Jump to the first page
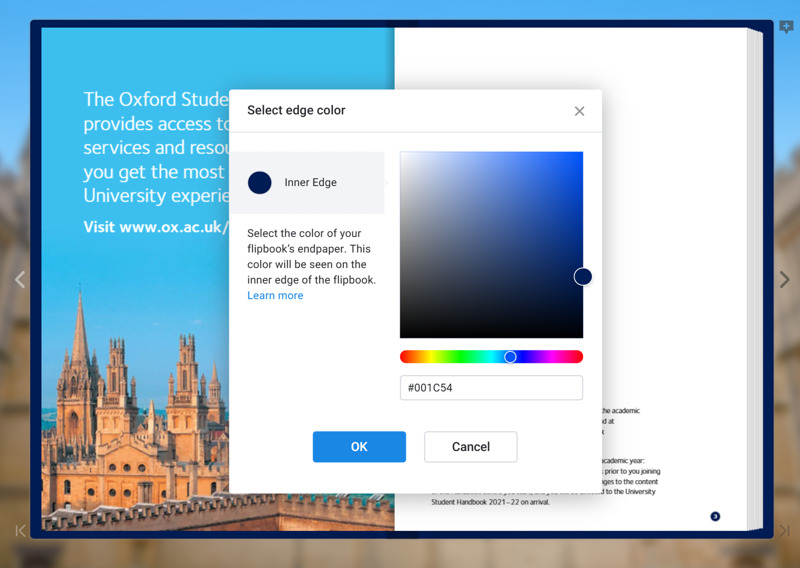The image size is (800, 568). (20, 531)
